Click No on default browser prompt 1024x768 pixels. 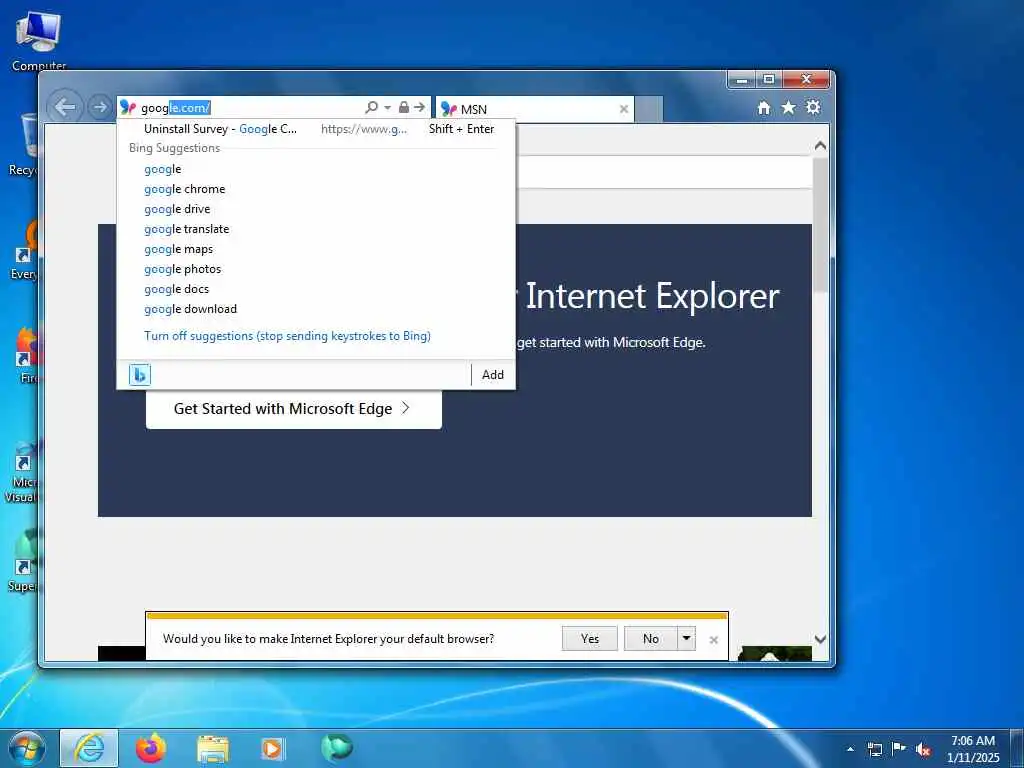tap(650, 639)
